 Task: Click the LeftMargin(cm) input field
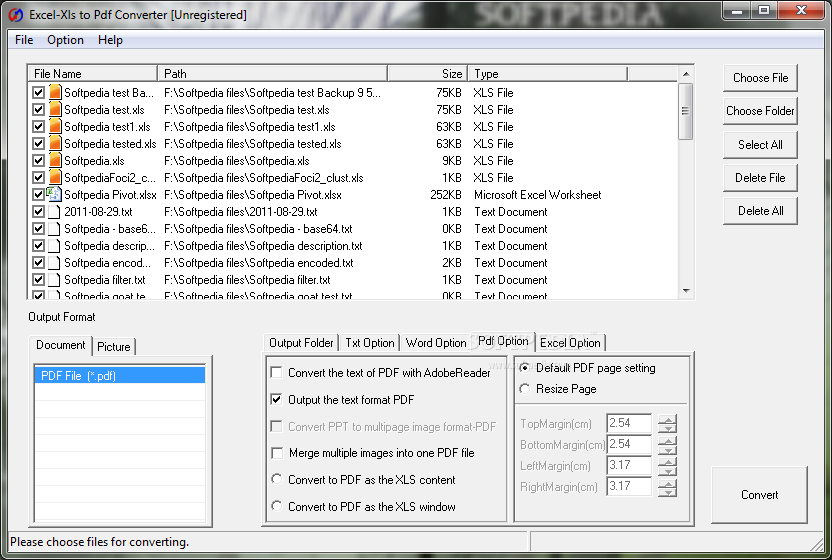(x=629, y=466)
